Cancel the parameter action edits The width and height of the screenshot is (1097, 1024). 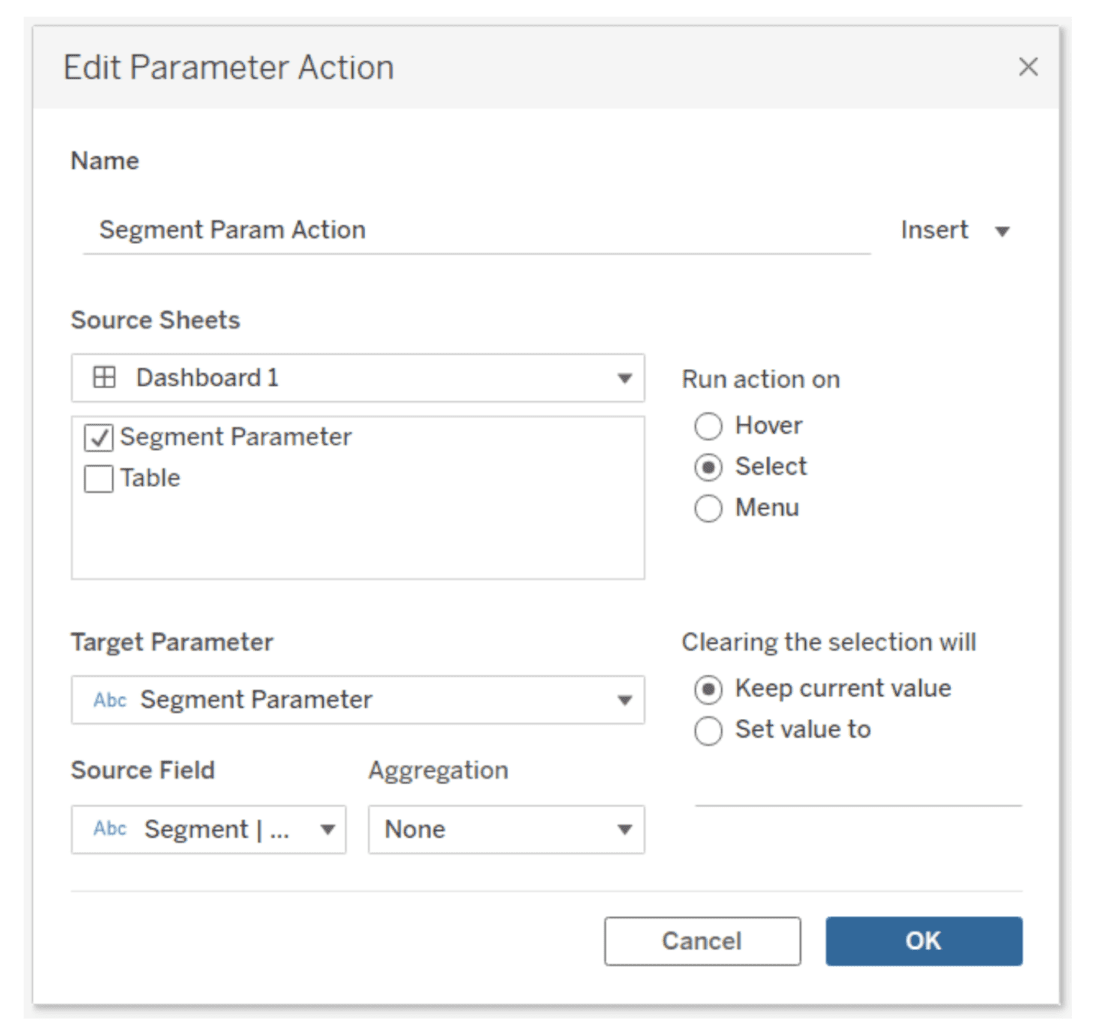[x=702, y=940]
